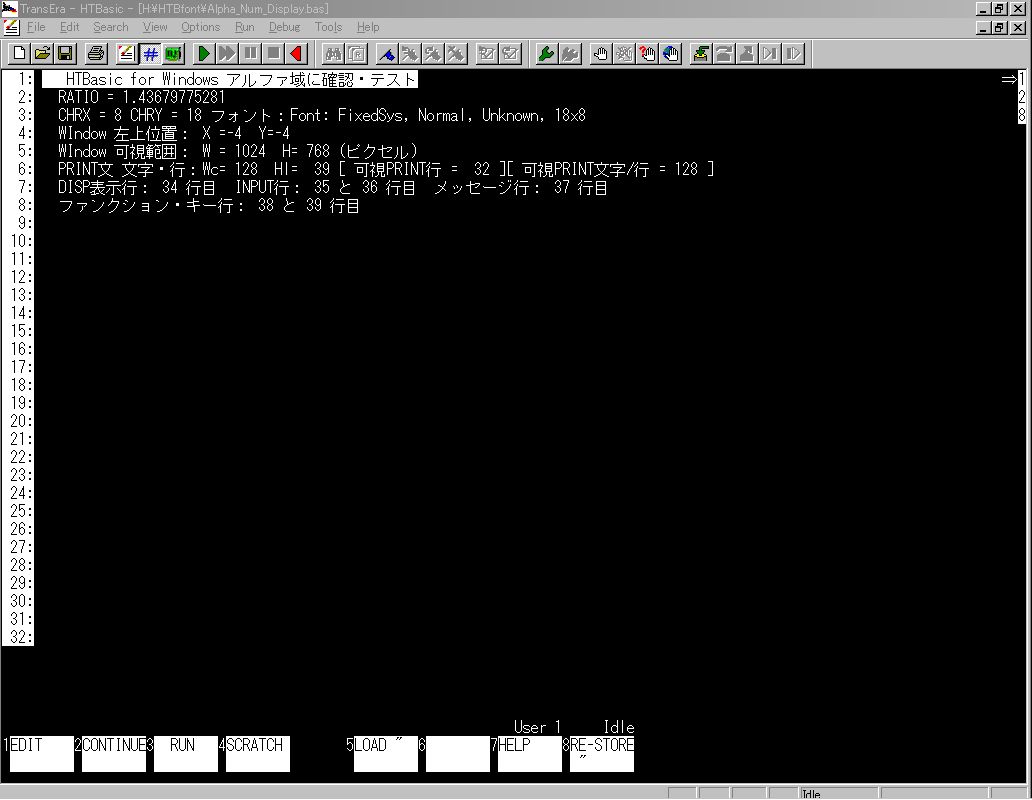
Task: Open the Tools menu
Action: pos(328,27)
